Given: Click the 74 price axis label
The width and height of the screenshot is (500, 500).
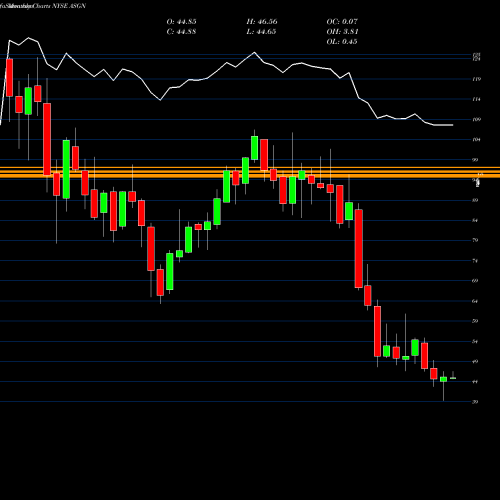Looking at the screenshot, I should coord(475,261).
